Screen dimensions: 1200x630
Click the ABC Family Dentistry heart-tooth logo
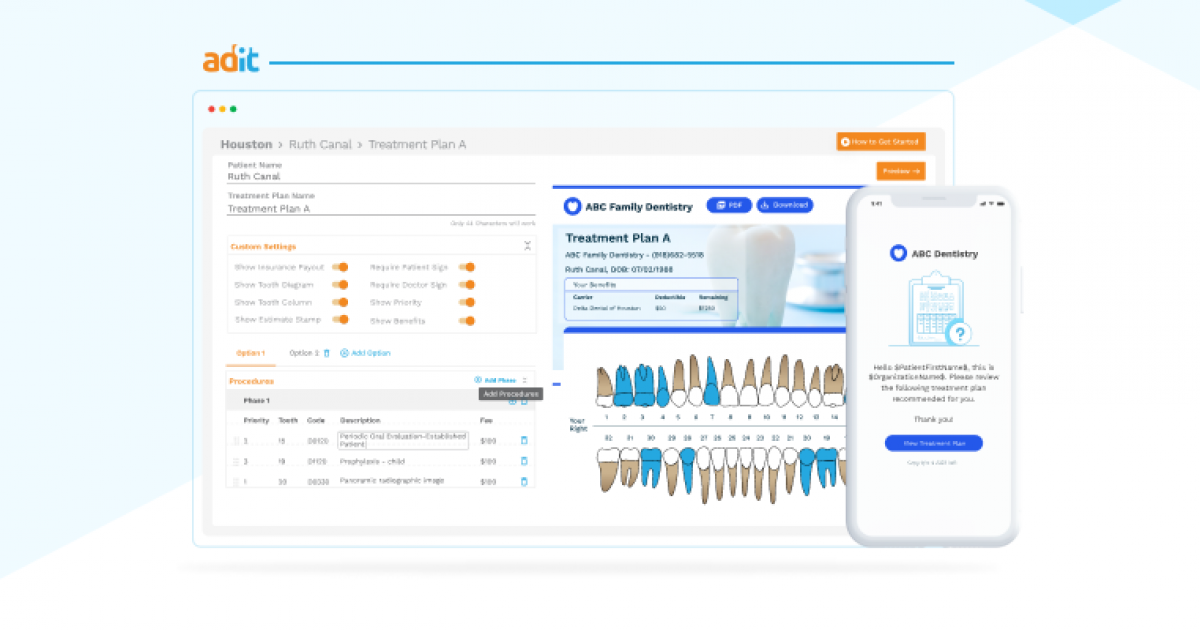[572, 207]
